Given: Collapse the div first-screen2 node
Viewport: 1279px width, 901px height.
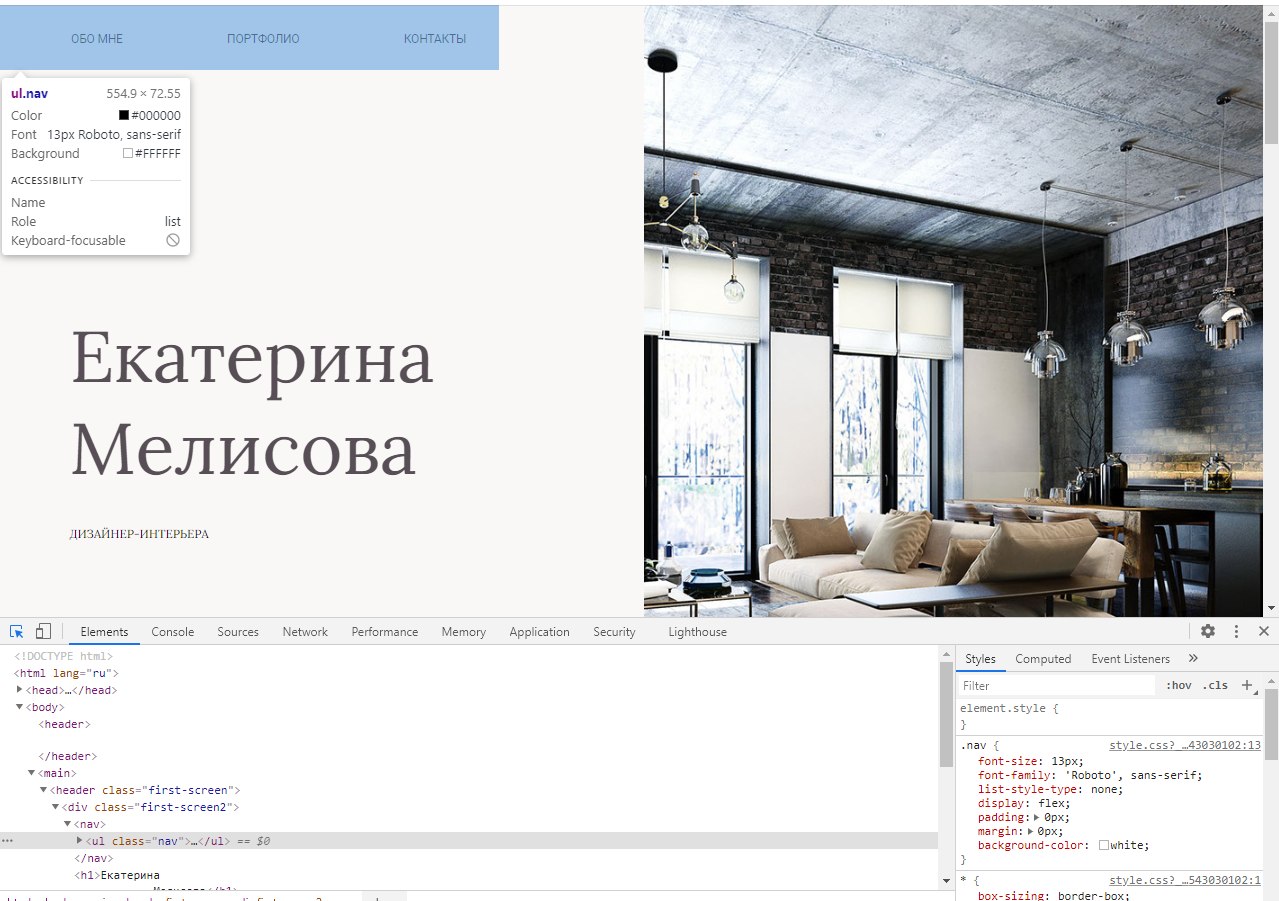Looking at the screenshot, I should pyautogui.click(x=56, y=807).
